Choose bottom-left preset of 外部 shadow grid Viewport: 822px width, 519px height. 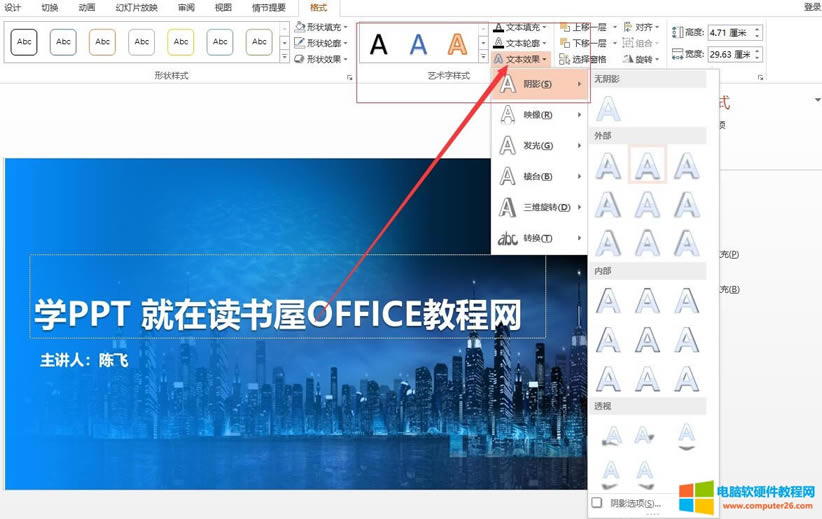(x=608, y=243)
